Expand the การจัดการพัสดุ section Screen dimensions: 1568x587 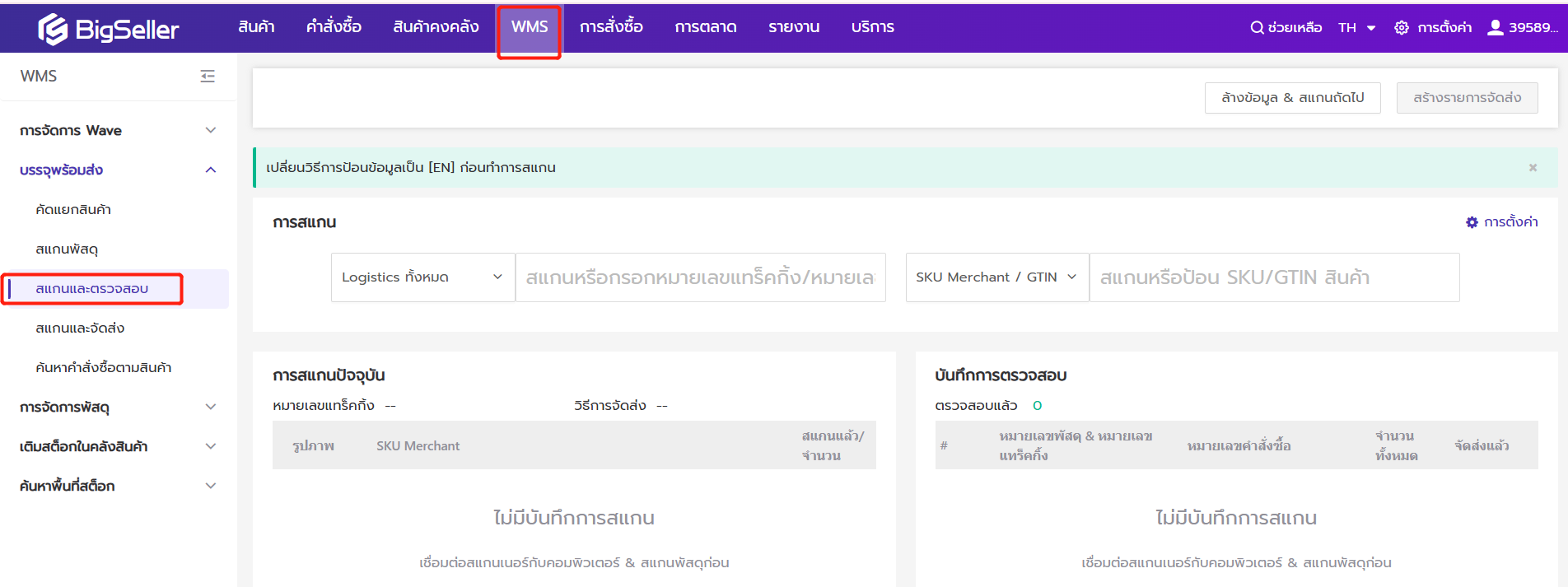pos(211,407)
